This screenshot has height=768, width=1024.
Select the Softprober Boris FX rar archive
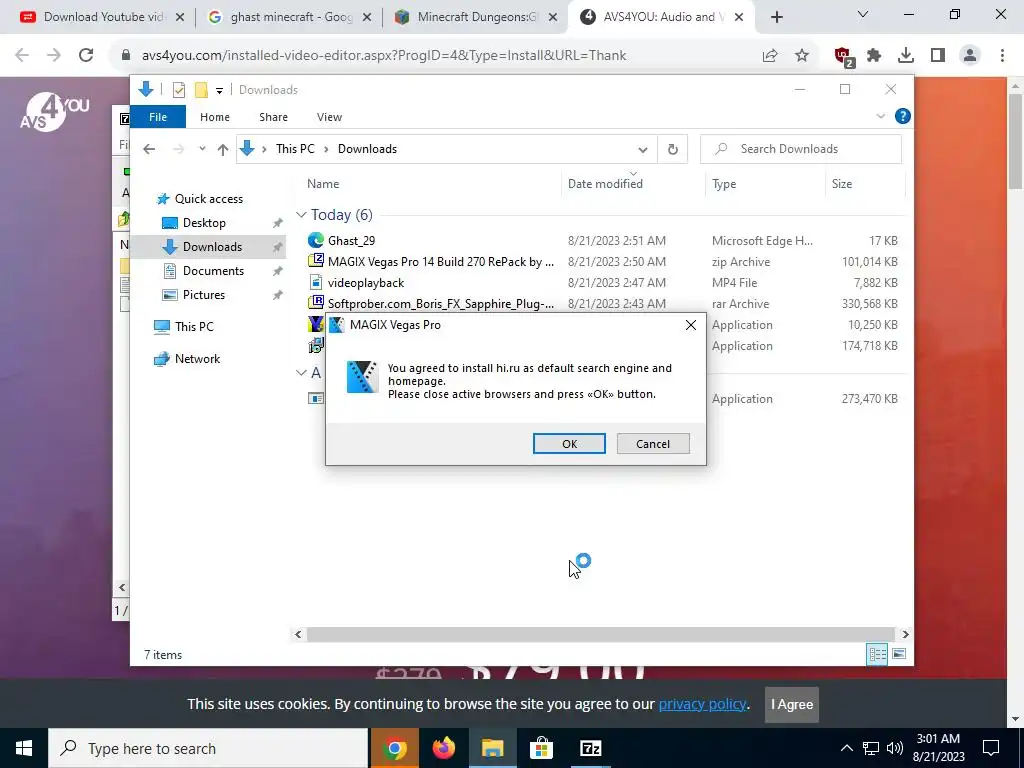pyautogui.click(x=601, y=303)
